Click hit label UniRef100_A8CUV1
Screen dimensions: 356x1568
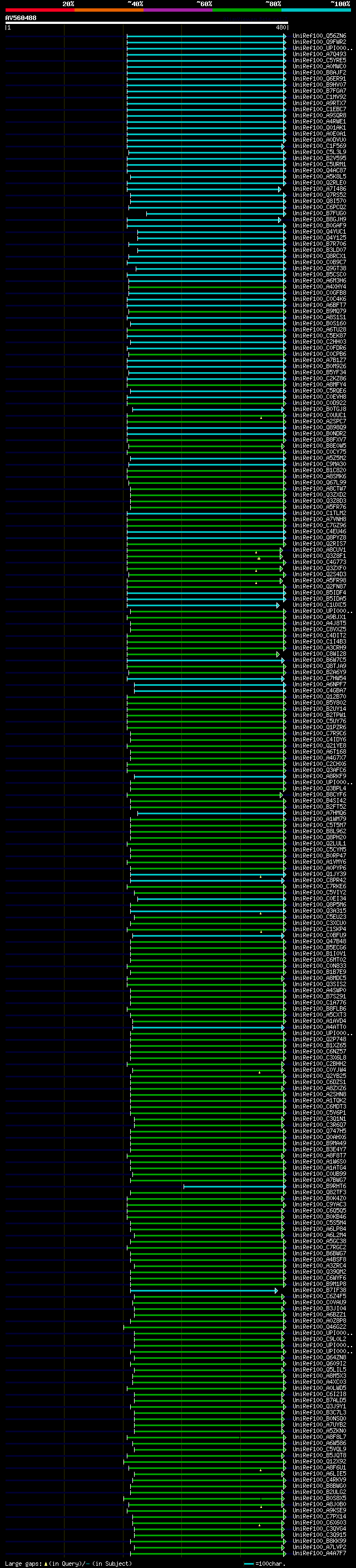[319, 550]
